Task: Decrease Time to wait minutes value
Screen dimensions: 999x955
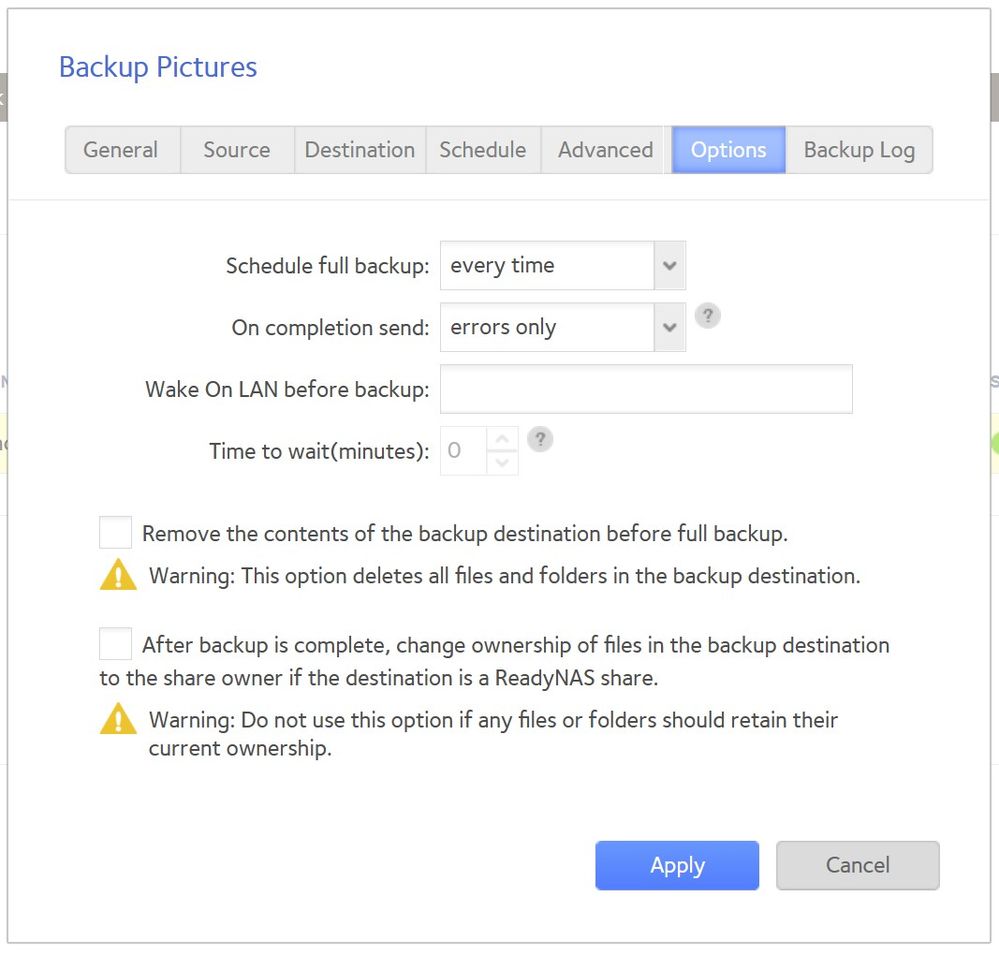Action: (x=503, y=462)
